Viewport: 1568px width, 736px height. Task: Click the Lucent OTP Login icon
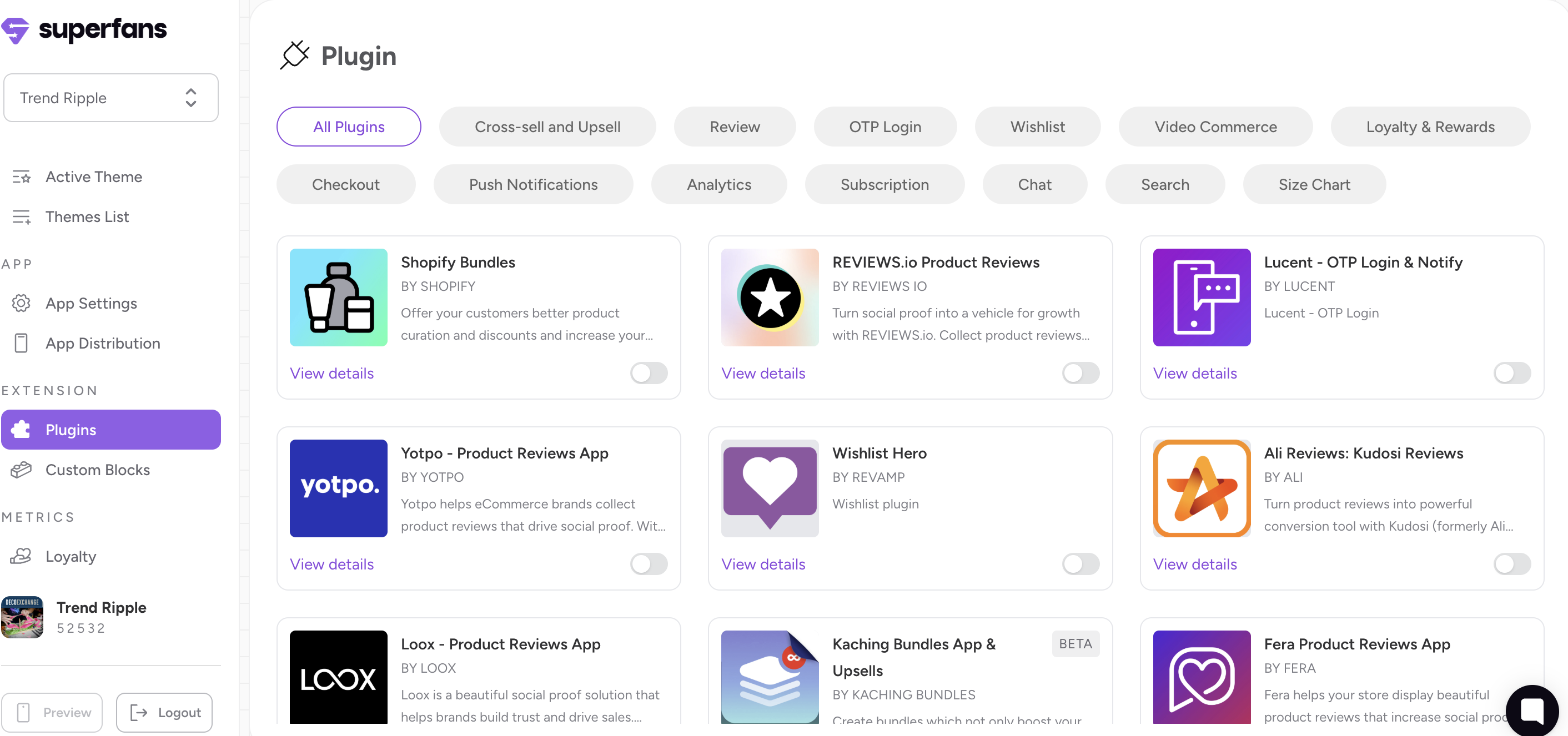1201,298
